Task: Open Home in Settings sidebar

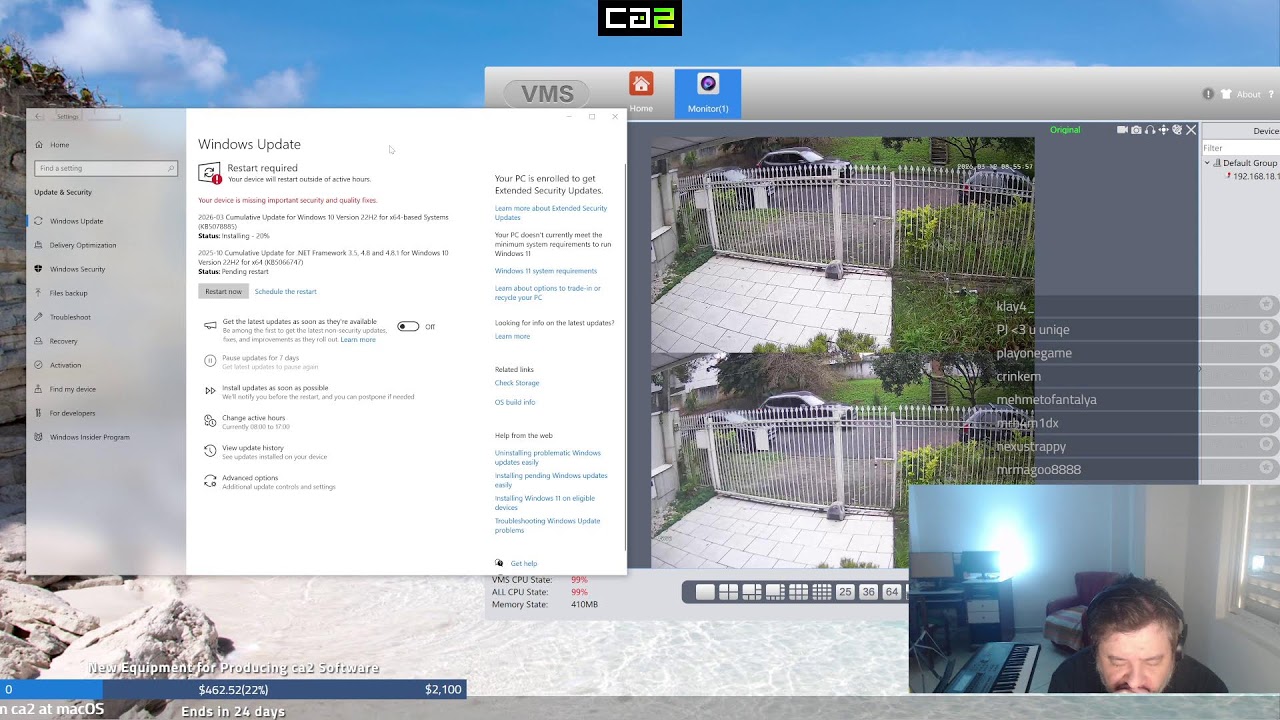Action: (60, 145)
